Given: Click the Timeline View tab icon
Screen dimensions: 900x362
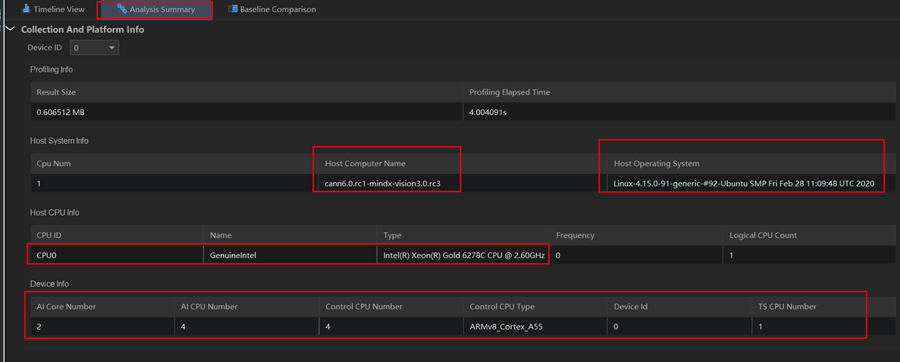Looking at the screenshot, I should pyautogui.click(x=26, y=9).
